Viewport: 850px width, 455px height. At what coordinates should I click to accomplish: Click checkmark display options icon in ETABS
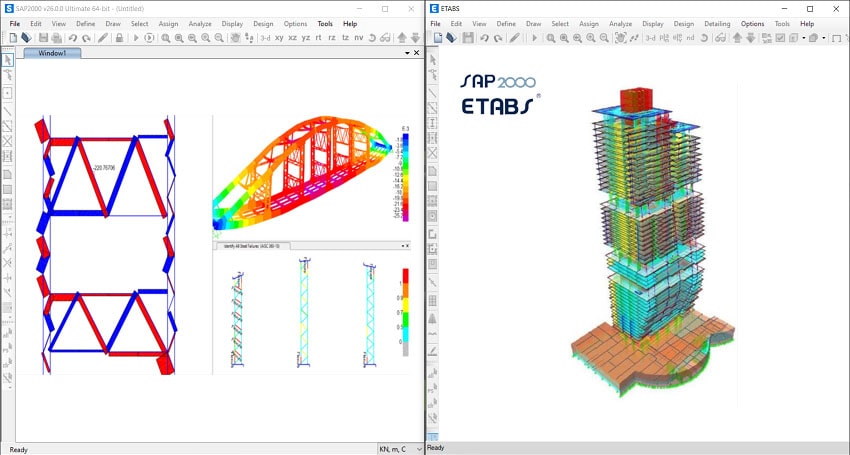click(780, 38)
